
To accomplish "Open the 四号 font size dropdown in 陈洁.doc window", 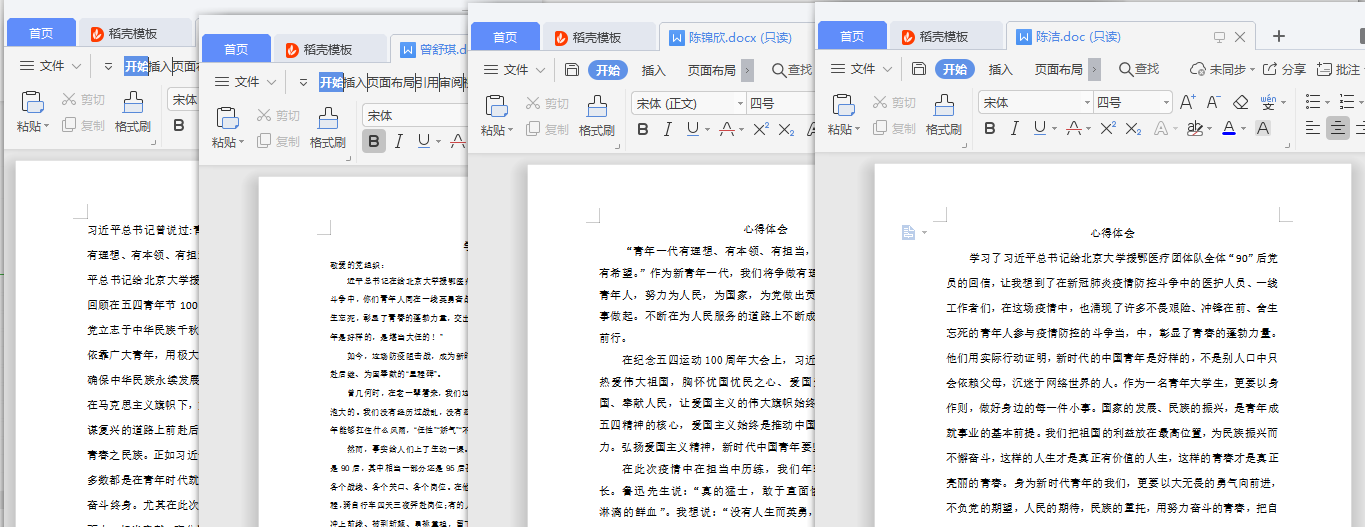I will 1167,102.
